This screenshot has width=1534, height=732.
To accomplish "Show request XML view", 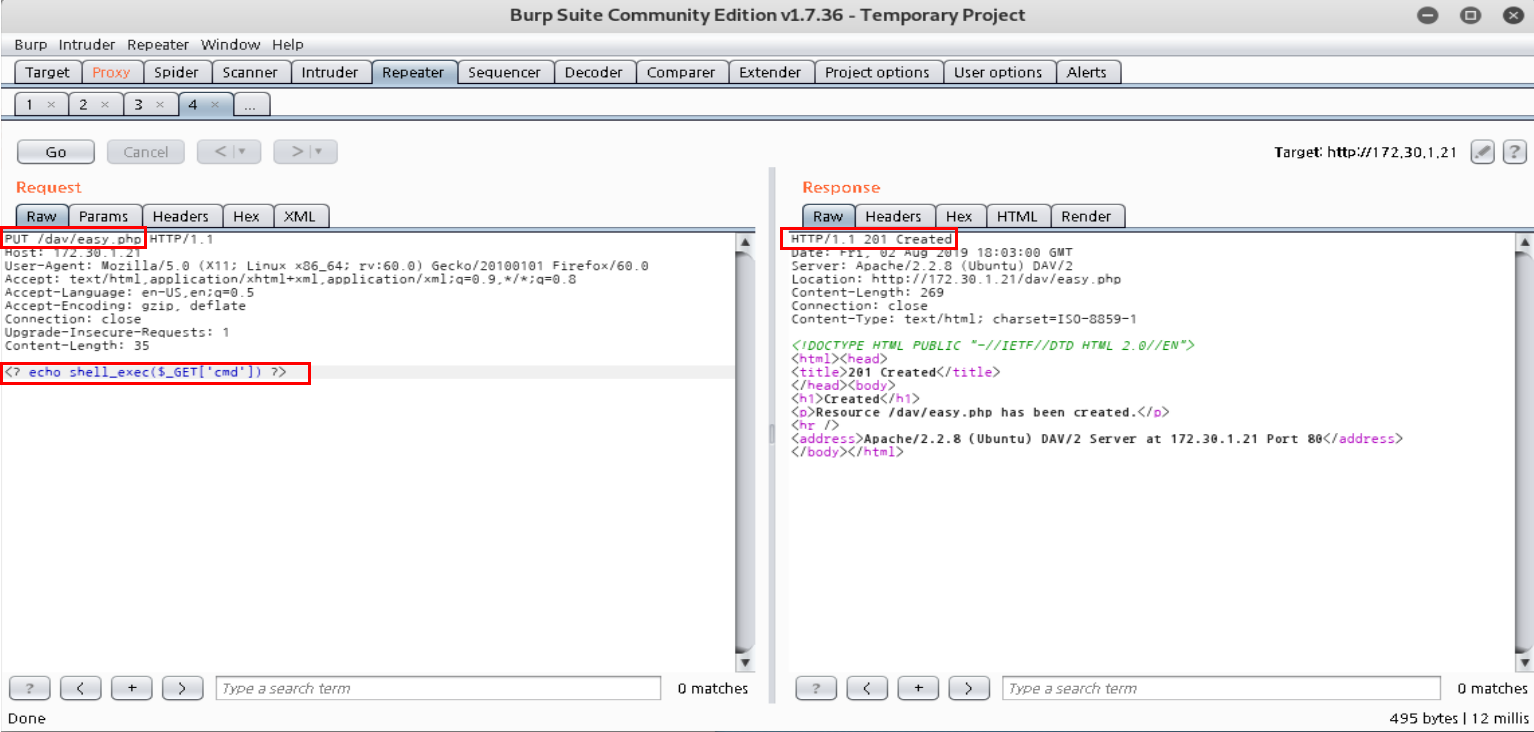I will click(x=300, y=216).
